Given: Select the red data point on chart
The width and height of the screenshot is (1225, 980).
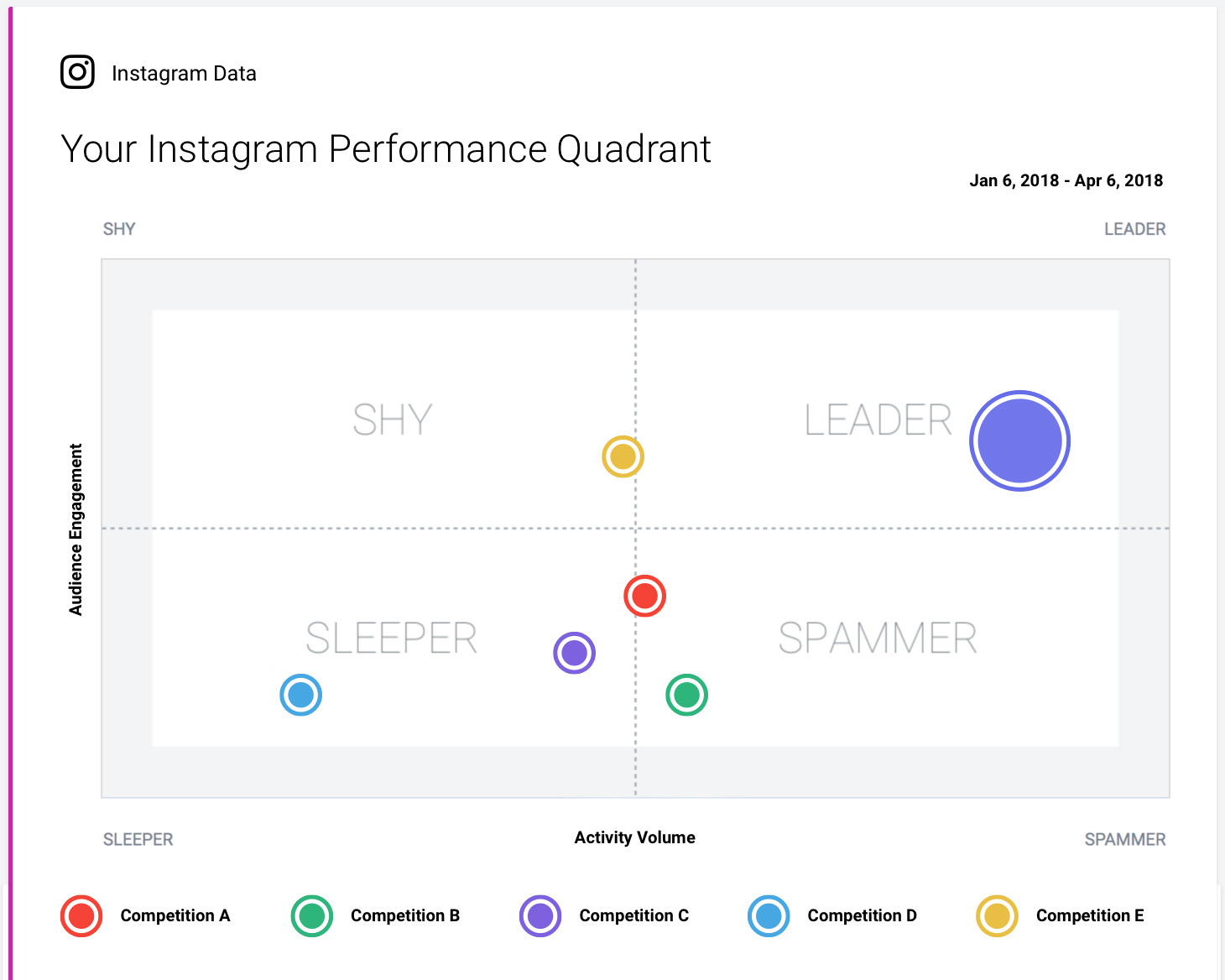Looking at the screenshot, I should 644,596.
